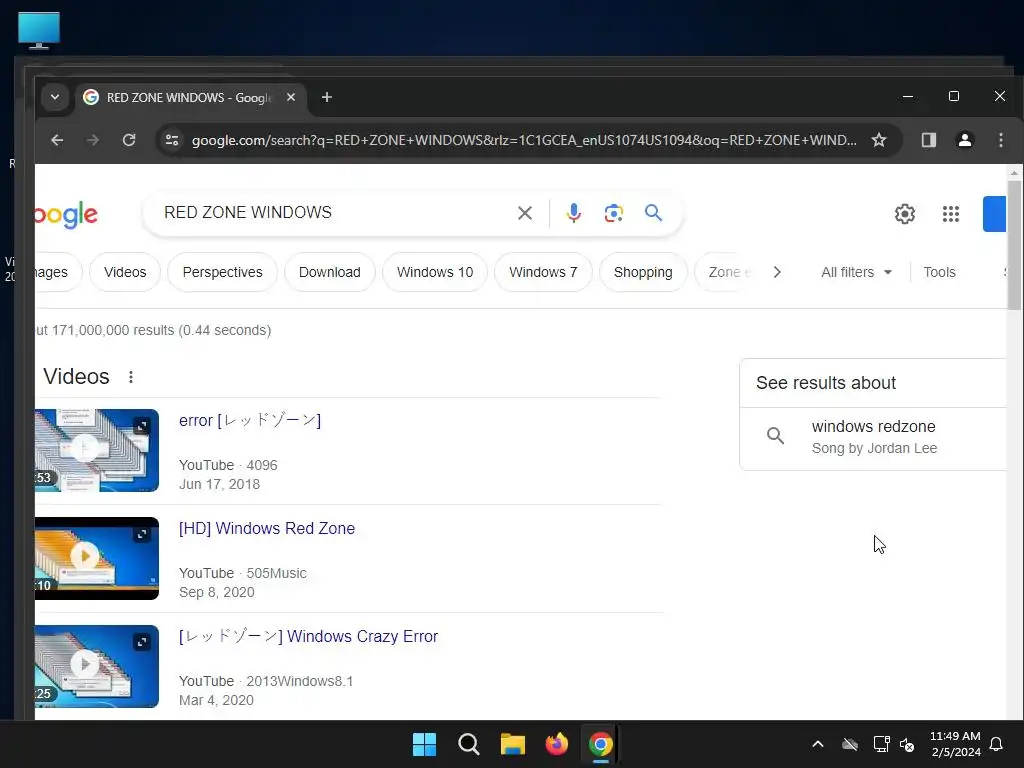The height and width of the screenshot is (768, 1024).
Task: Select the RED ZONE WINDOWS - Google tab
Action: [x=191, y=97]
